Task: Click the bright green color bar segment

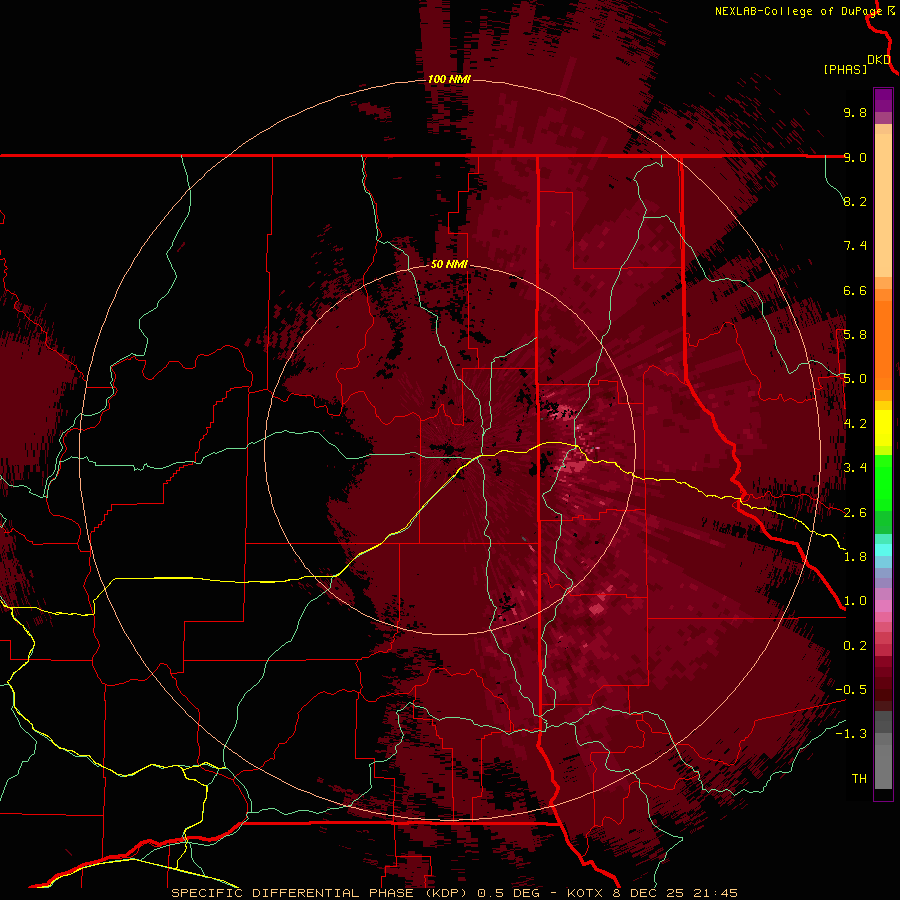Action: [883, 482]
